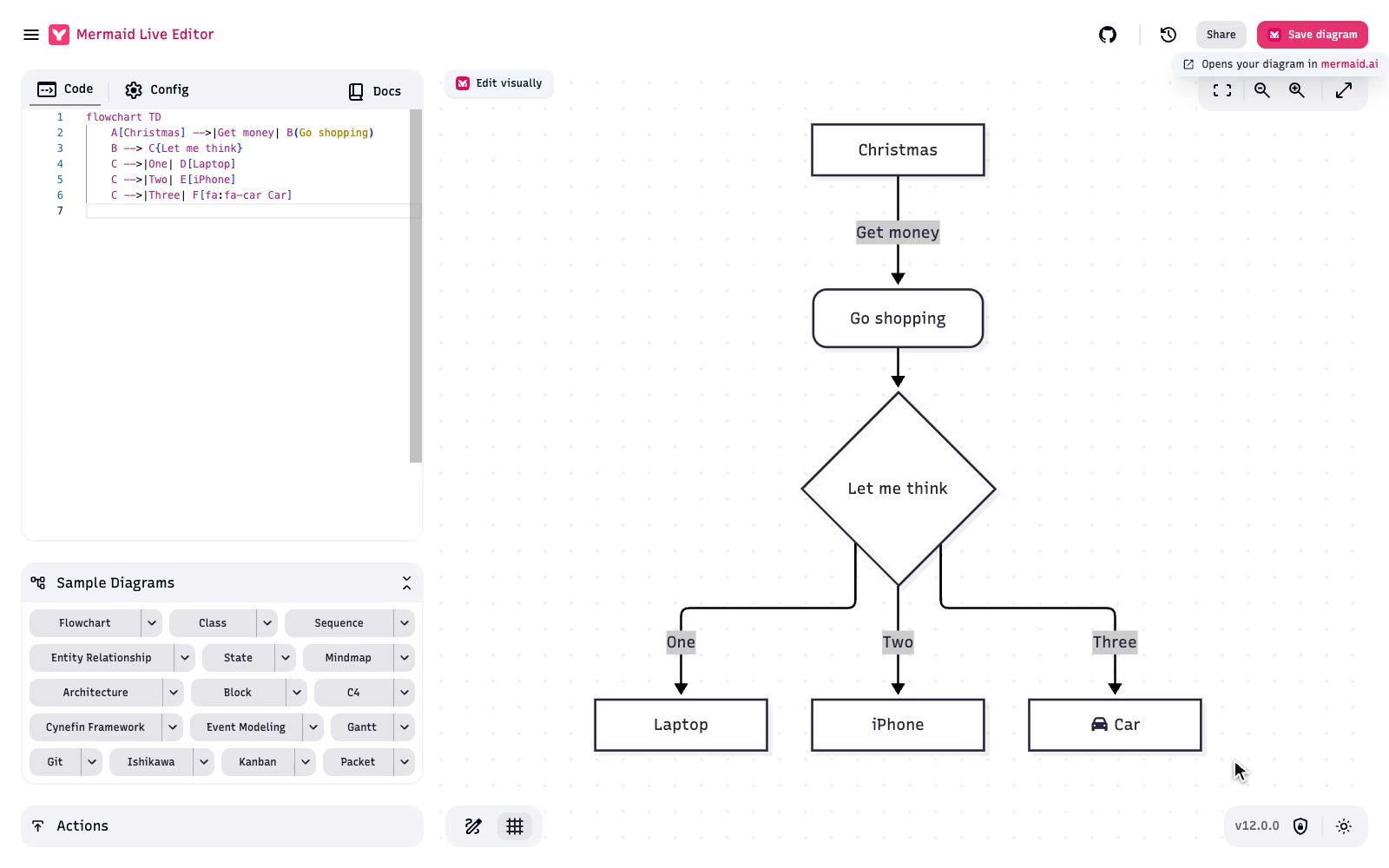Click the Edit visually button

[499, 83]
